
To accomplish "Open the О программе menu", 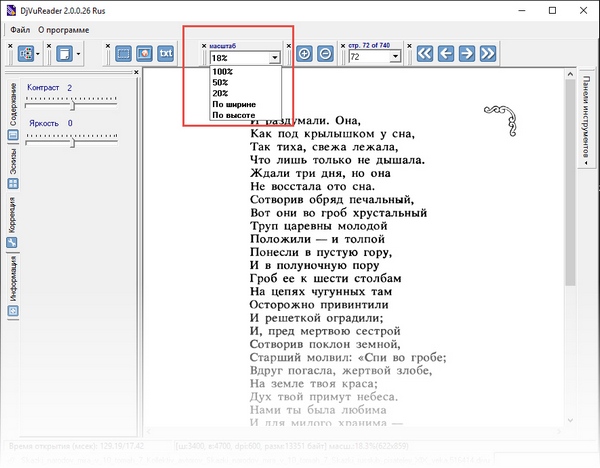I will (64, 30).
